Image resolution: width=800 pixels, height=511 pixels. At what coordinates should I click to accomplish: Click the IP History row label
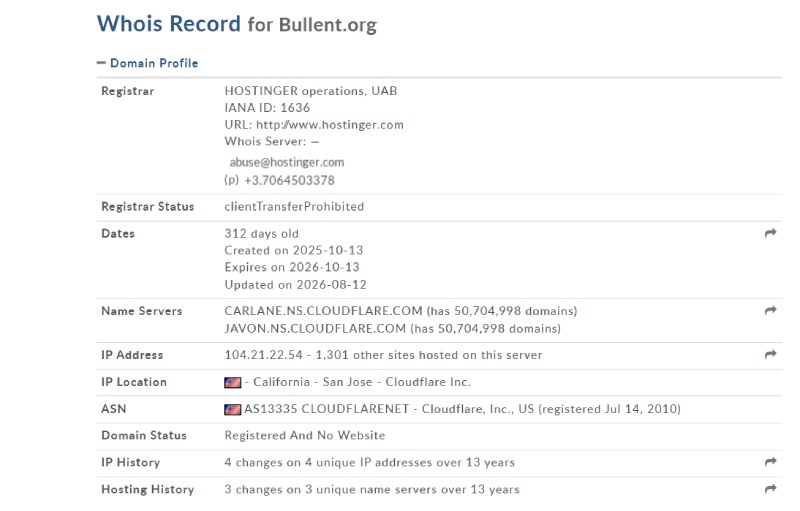pyautogui.click(x=131, y=463)
